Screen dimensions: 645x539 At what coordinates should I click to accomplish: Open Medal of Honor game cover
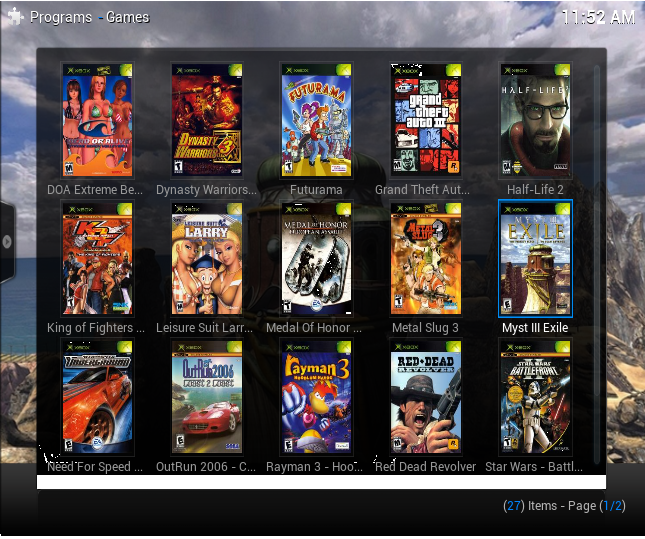(316, 259)
